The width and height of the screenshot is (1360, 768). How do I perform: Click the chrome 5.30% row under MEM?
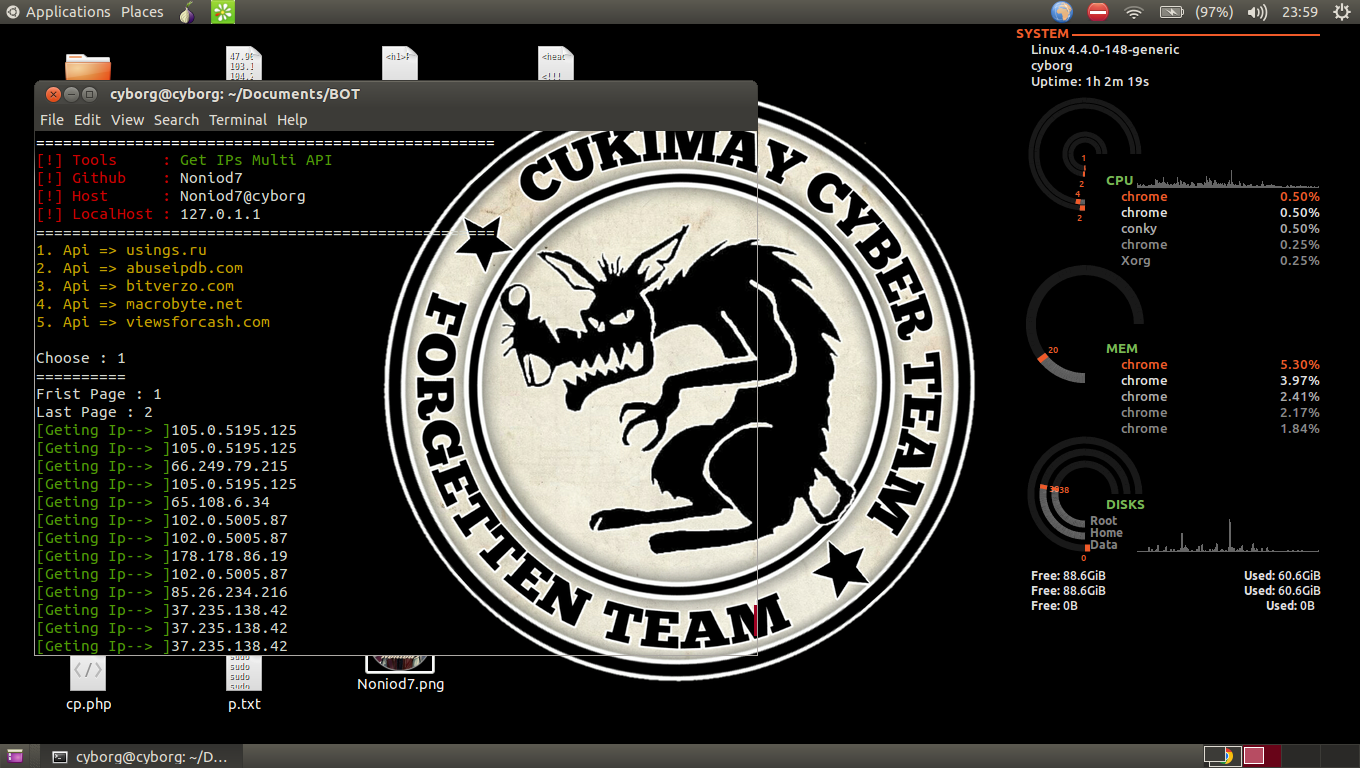[x=1220, y=365]
